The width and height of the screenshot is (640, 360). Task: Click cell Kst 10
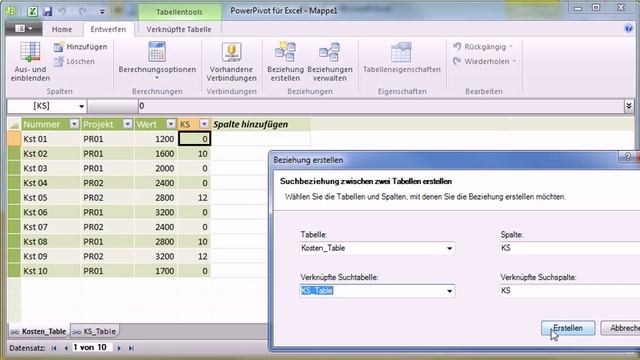[51, 271]
